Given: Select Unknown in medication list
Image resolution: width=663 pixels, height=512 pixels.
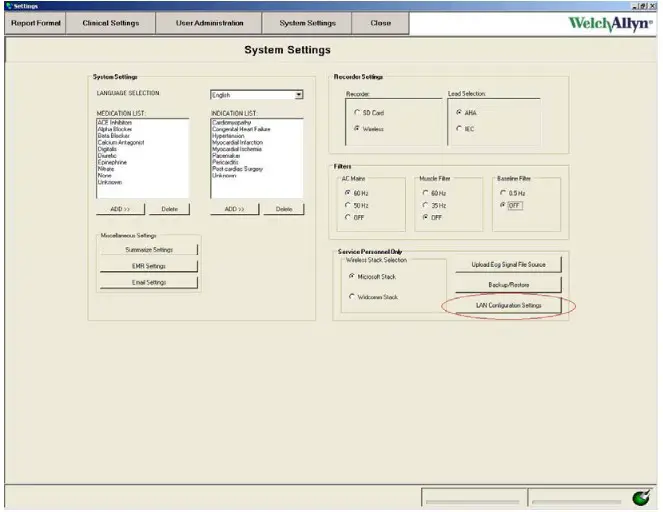Looking at the screenshot, I should (x=110, y=182).
